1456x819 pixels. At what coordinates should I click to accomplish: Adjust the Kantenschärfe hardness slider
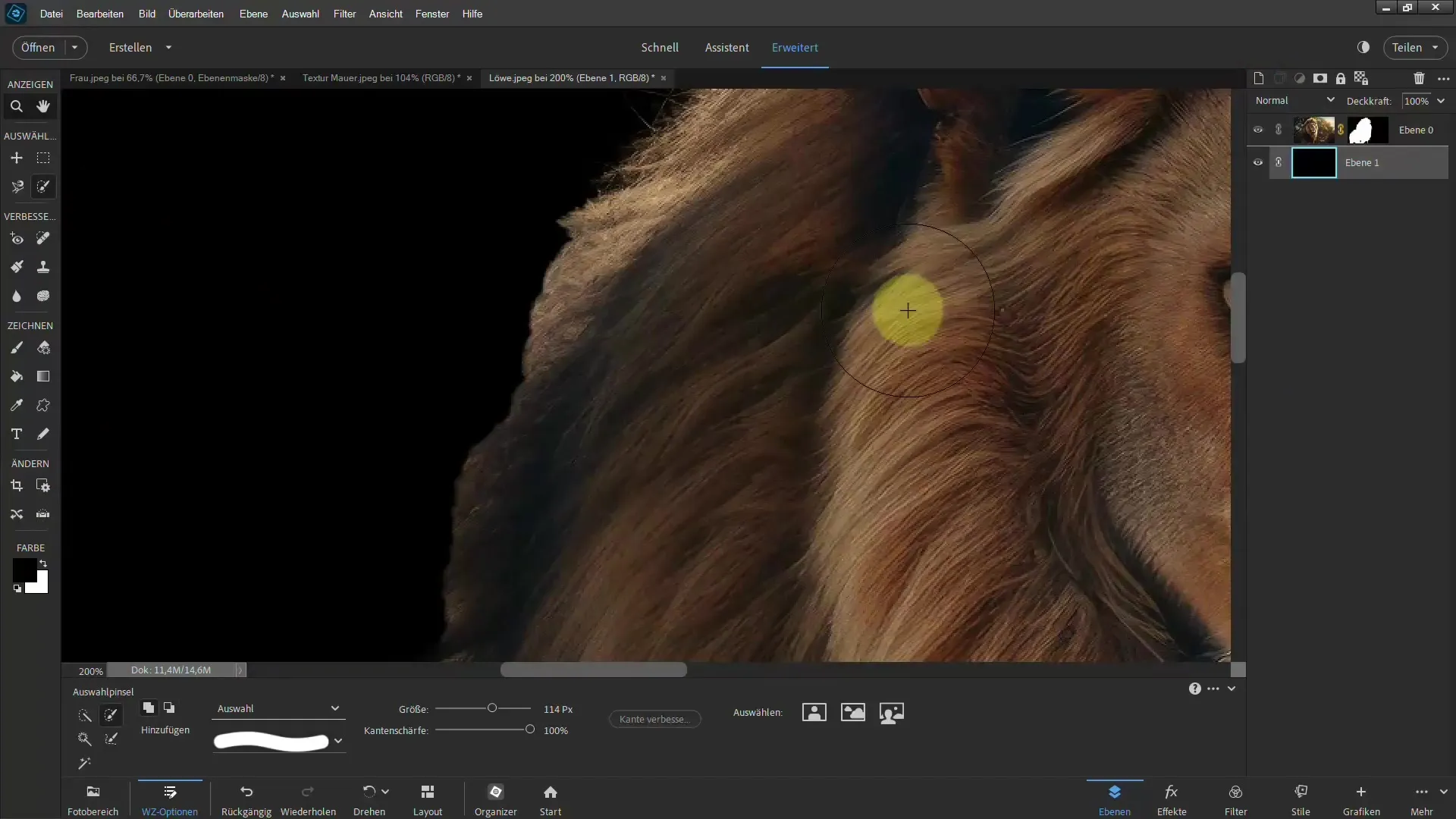(529, 730)
